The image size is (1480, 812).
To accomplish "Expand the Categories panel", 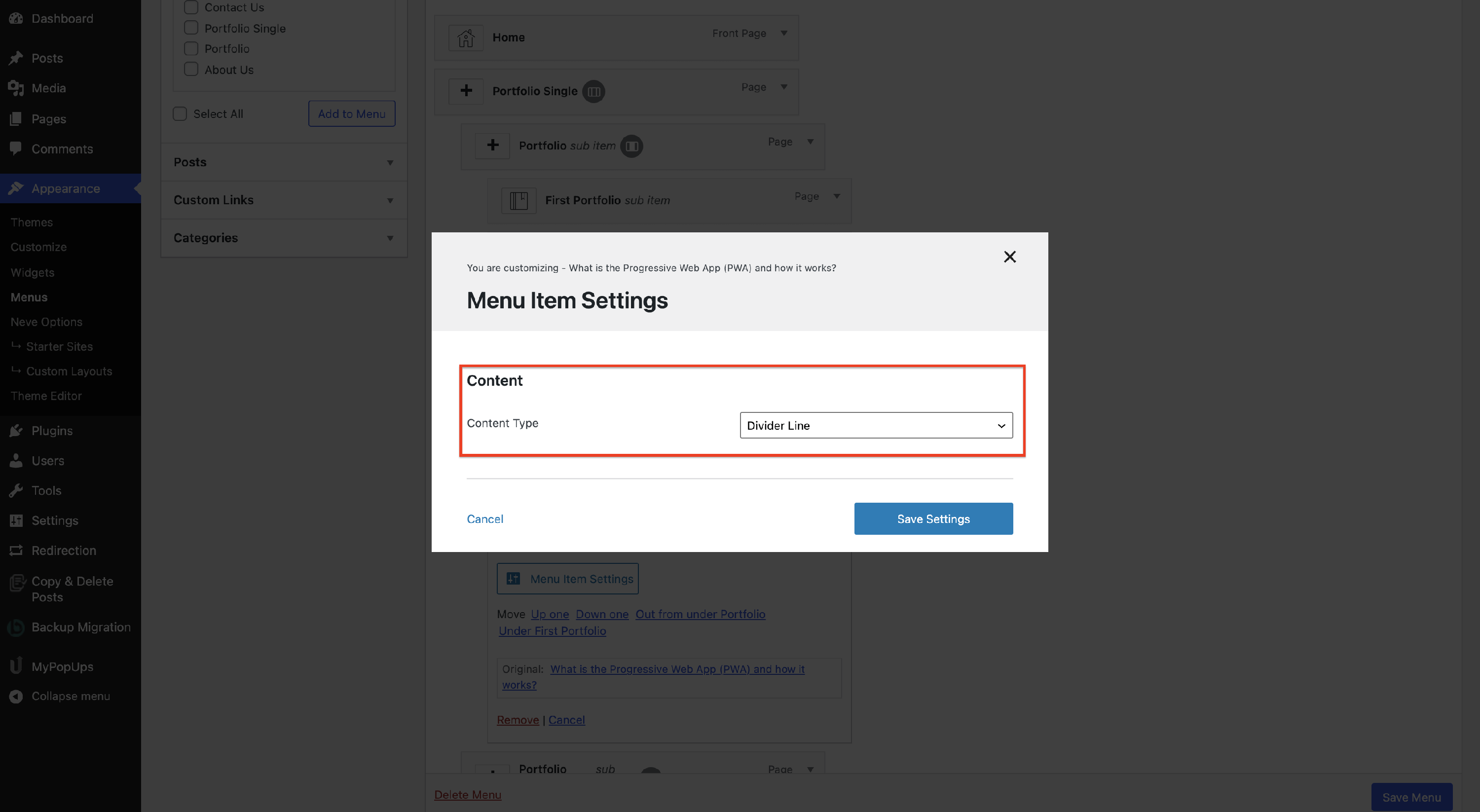I will tap(284, 238).
